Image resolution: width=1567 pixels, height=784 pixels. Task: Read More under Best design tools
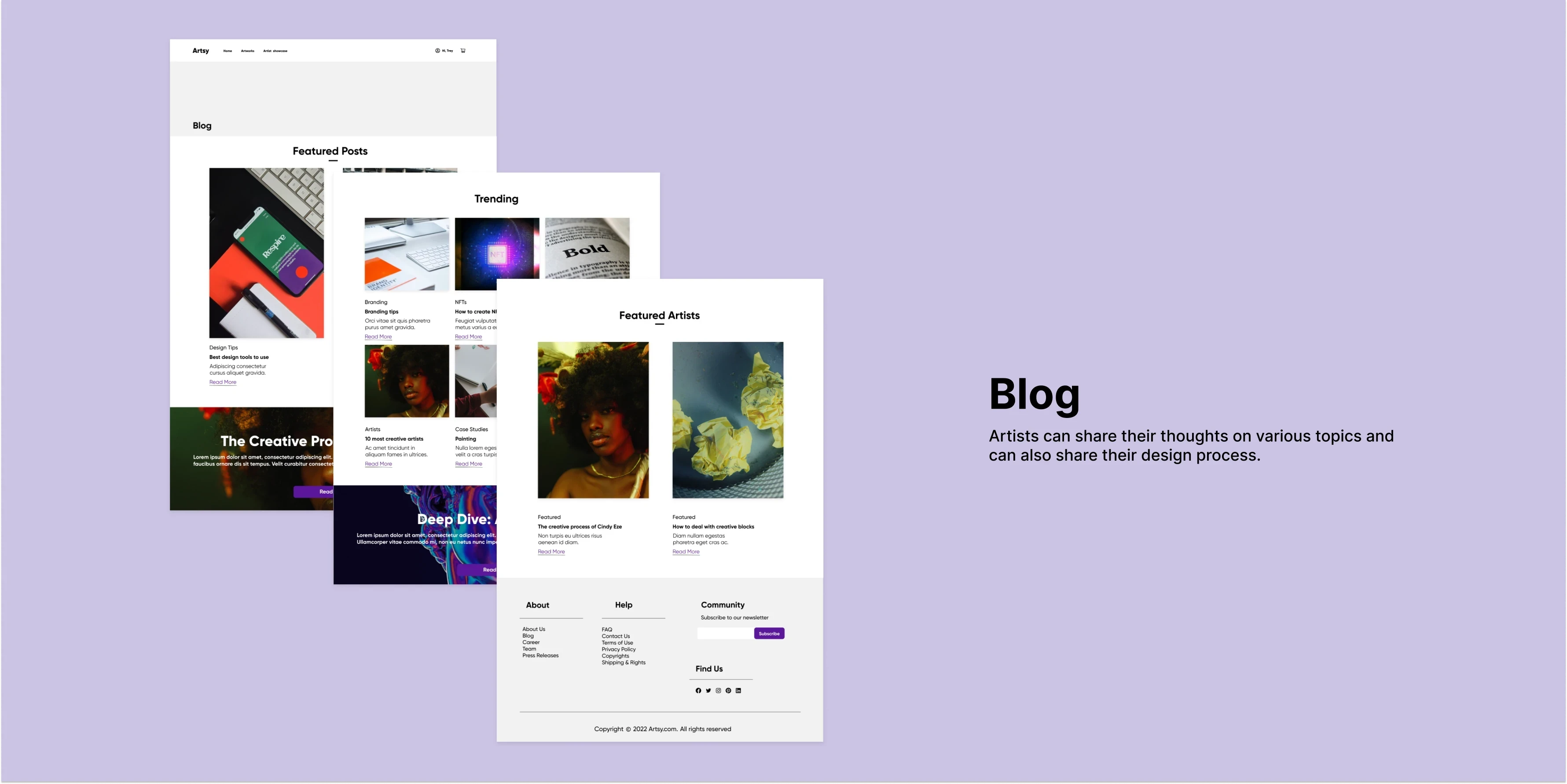click(223, 382)
